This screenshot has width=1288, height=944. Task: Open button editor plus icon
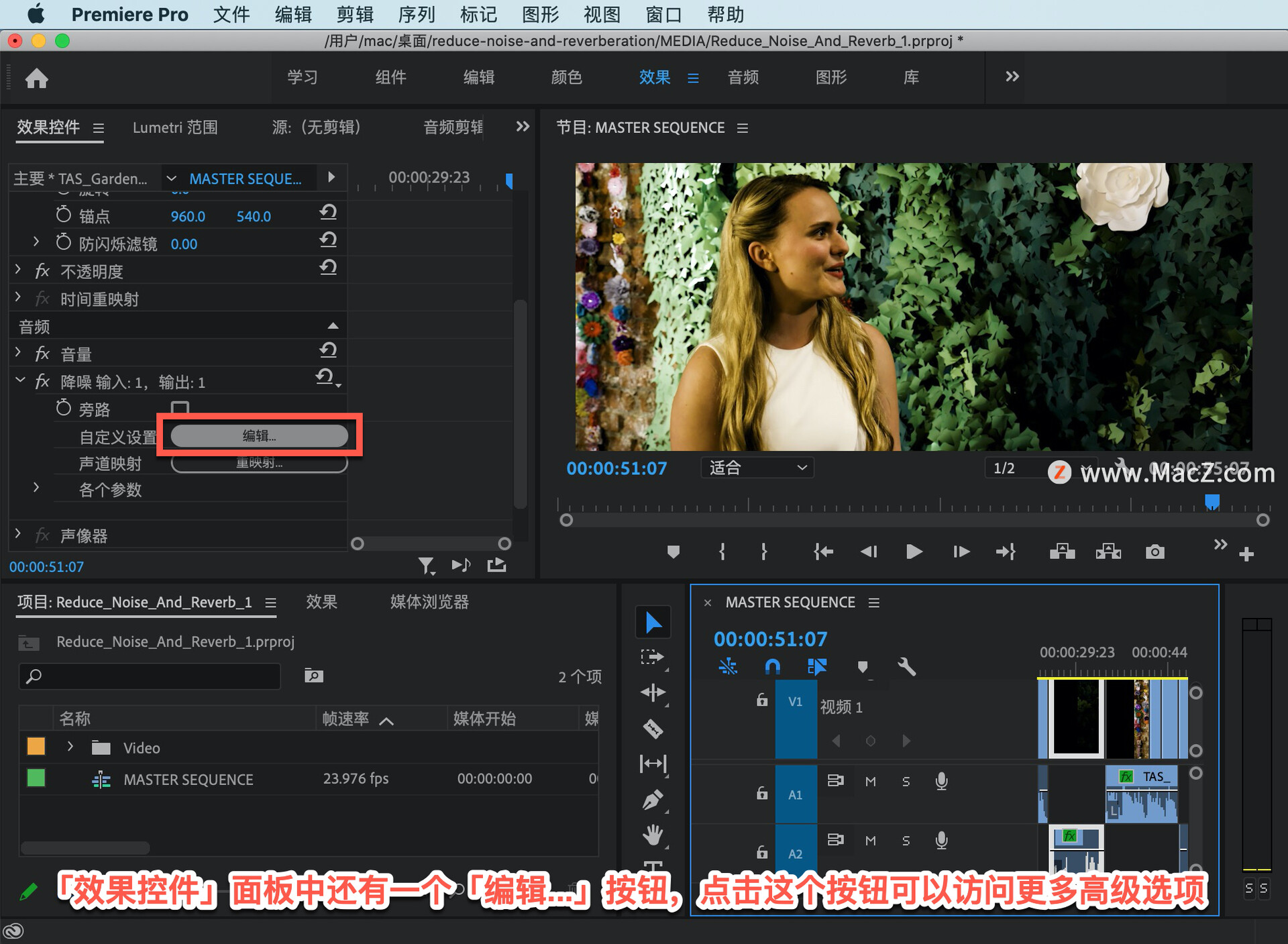(x=1246, y=554)
